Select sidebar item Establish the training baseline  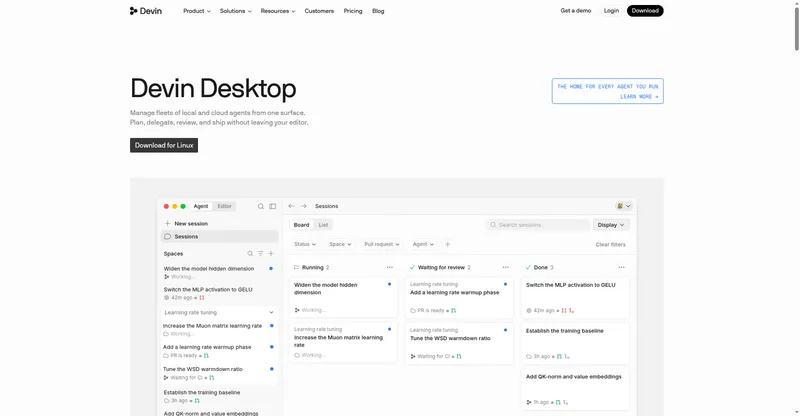pos(218,397)
